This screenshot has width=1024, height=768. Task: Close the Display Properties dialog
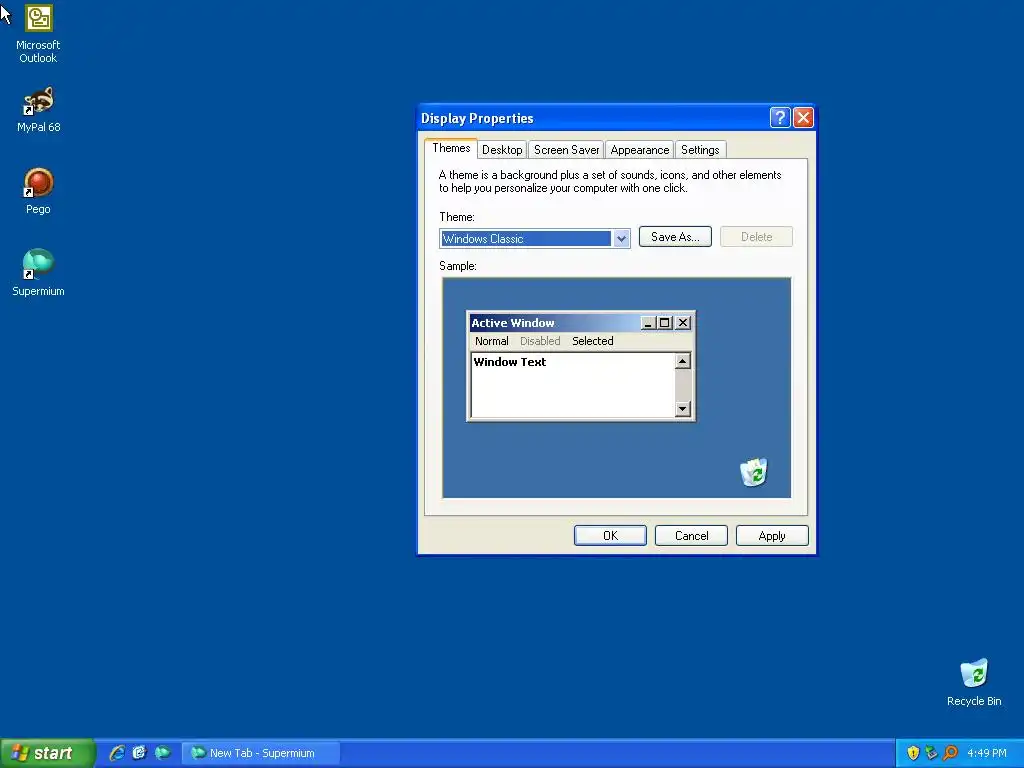(x=803, y=118)
